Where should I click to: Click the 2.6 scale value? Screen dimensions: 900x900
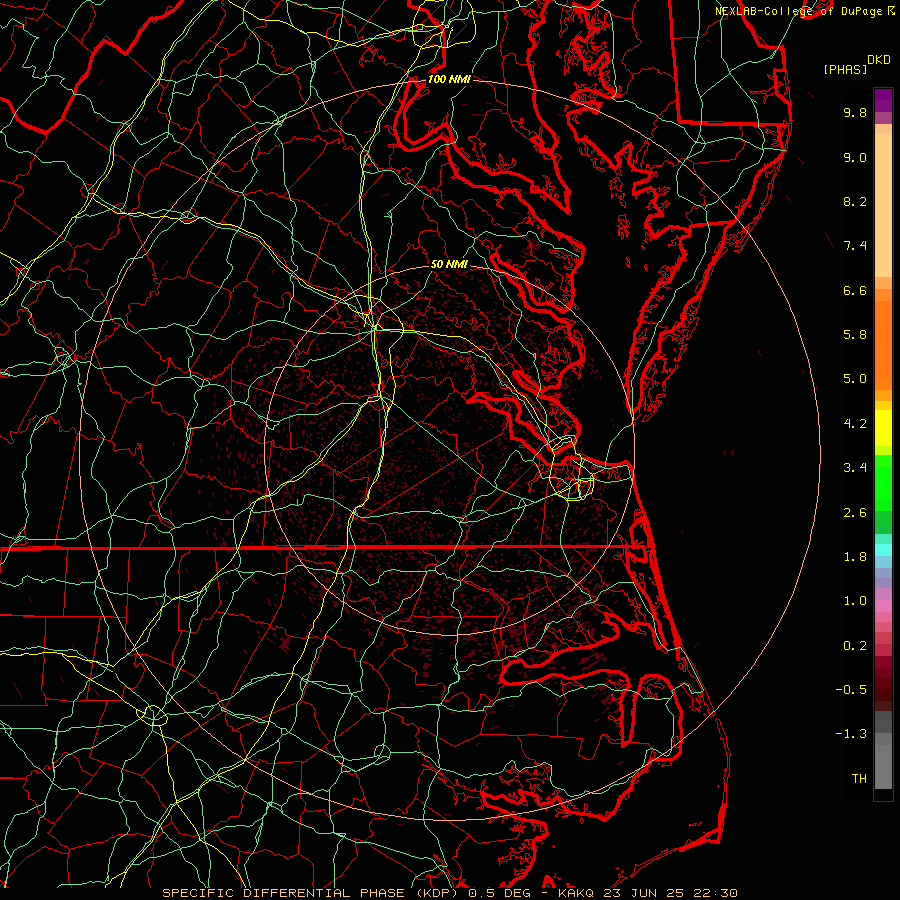point(855,513)
